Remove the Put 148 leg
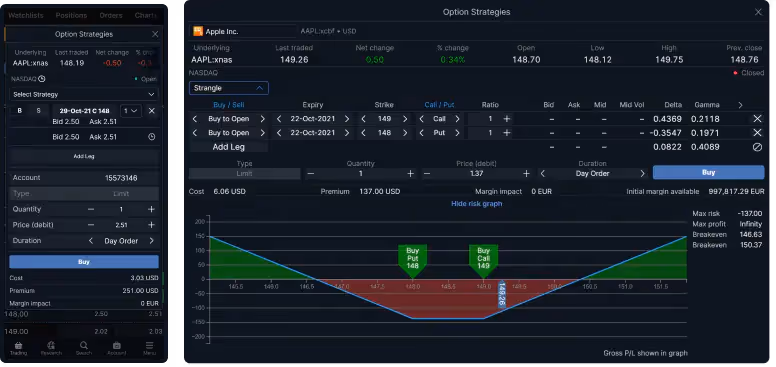Viewport: 776px width, 367px height. point(757,133)
